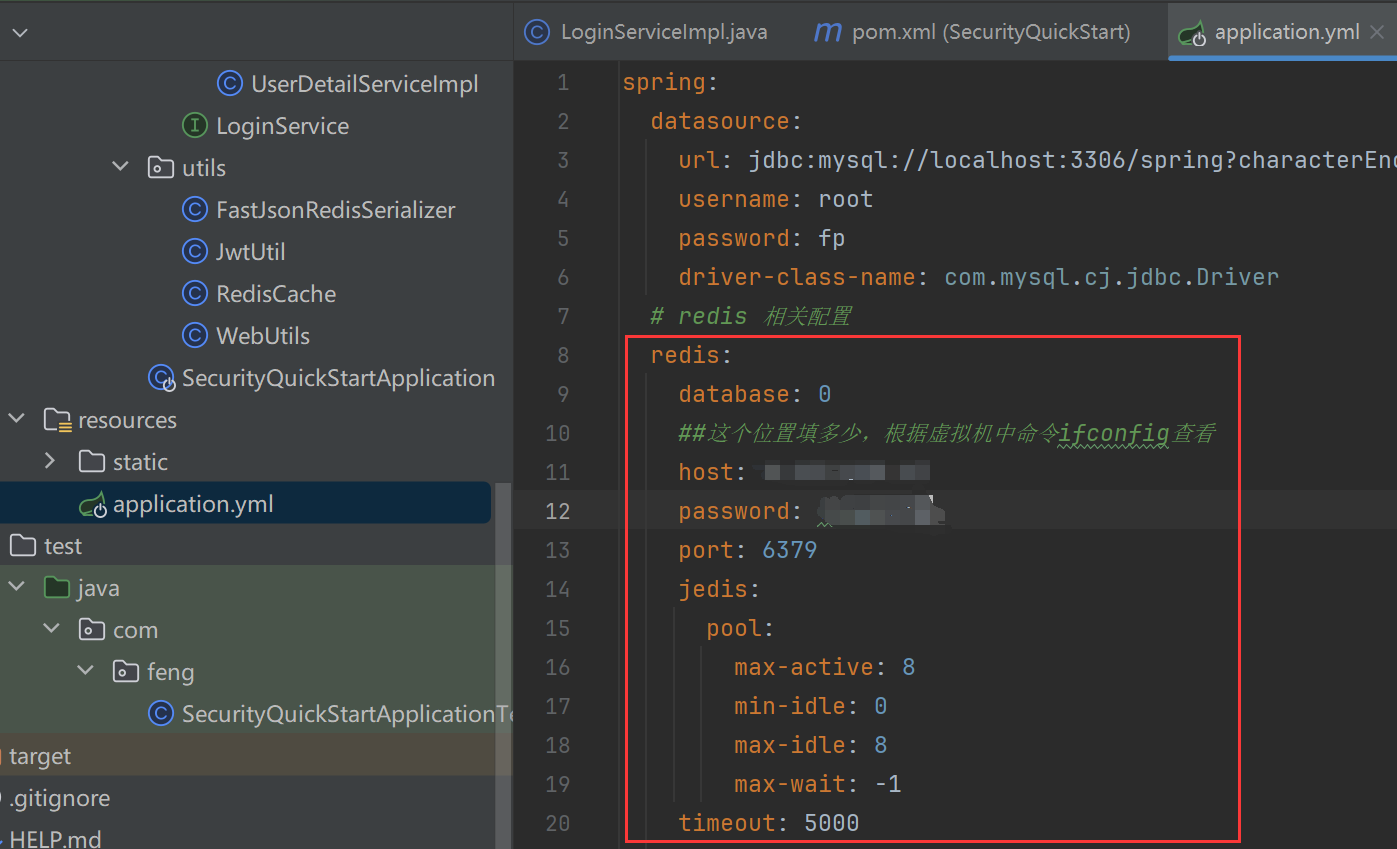Open the HELP.md file

55,838
